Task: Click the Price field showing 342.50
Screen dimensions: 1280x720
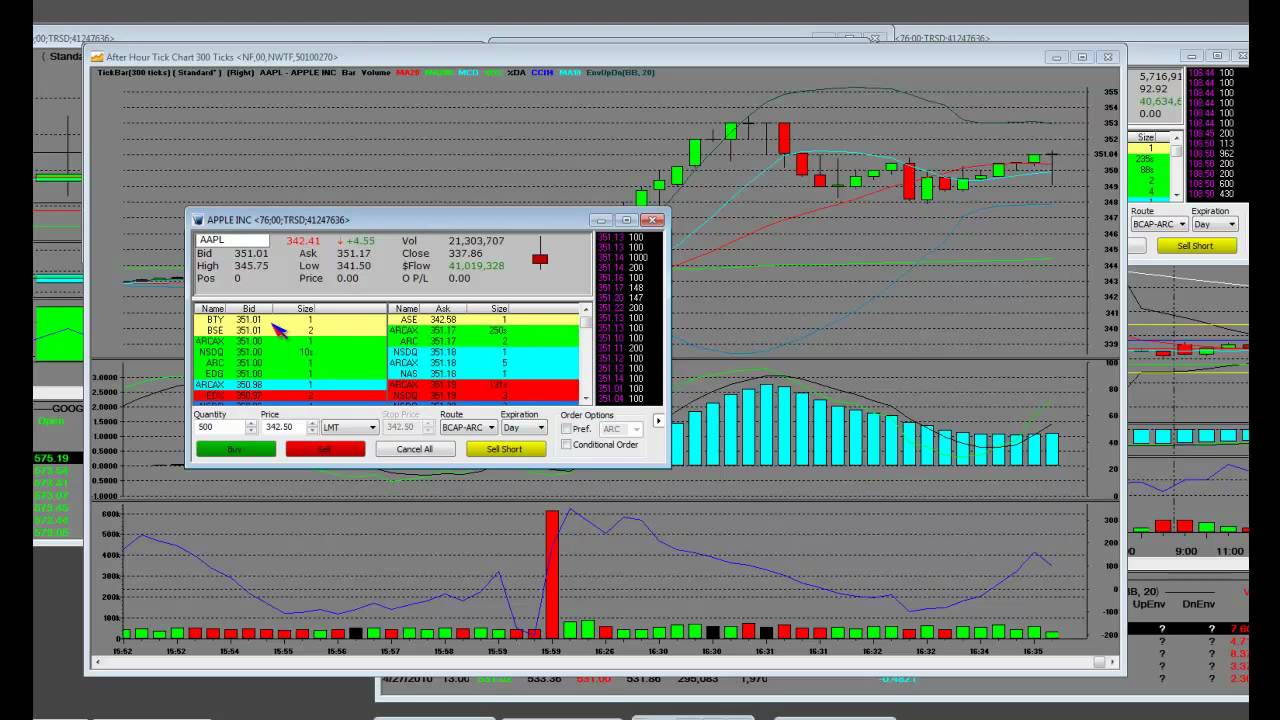Action: coord(283,427)
